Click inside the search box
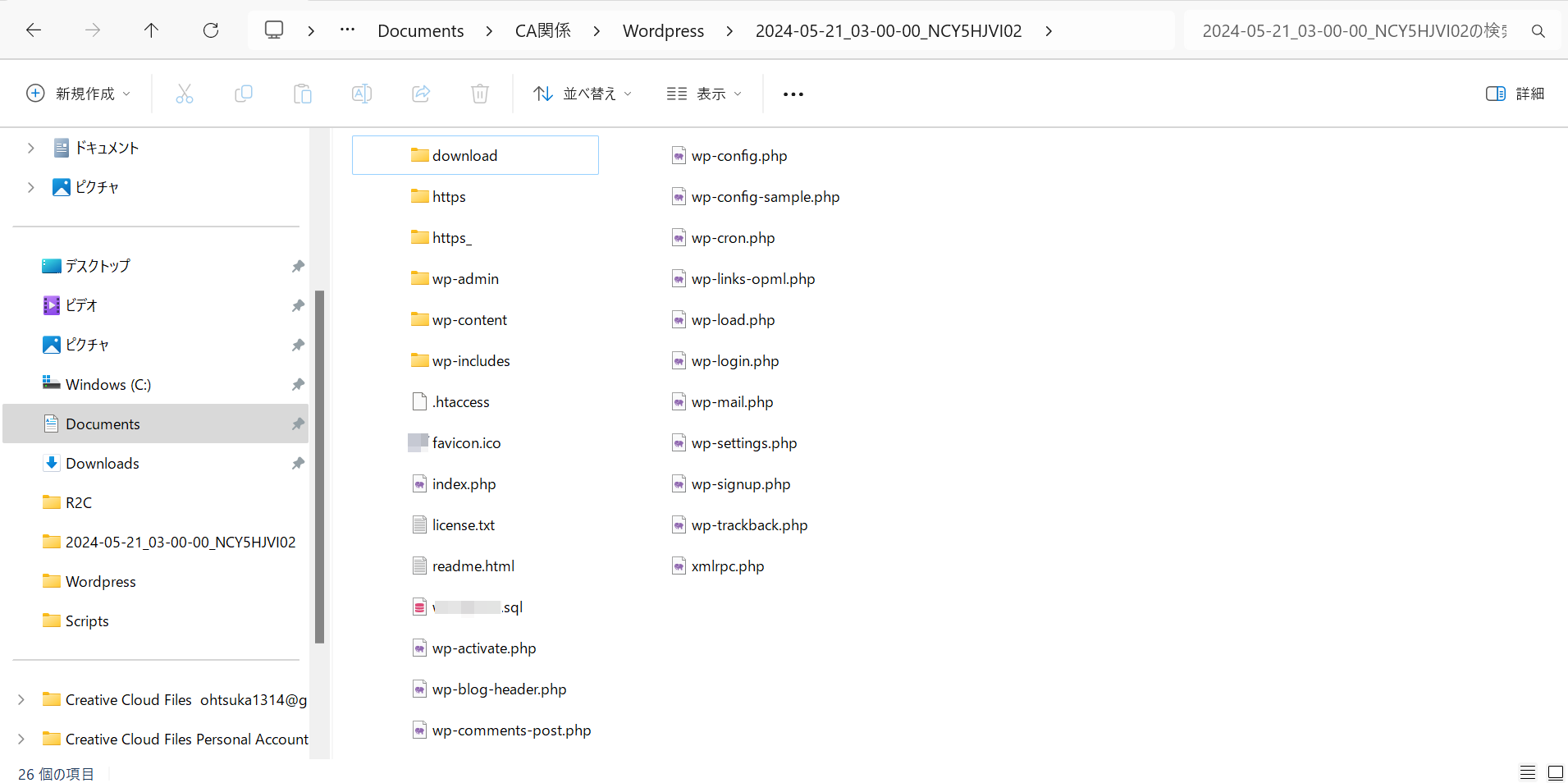The image size is (1568, 783). click(1354, 30)
